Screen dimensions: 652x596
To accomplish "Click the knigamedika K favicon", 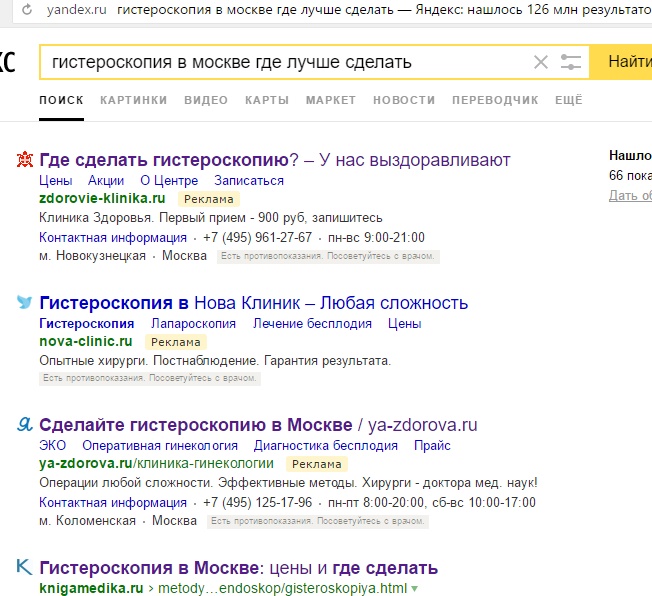I will coord(25,567).
